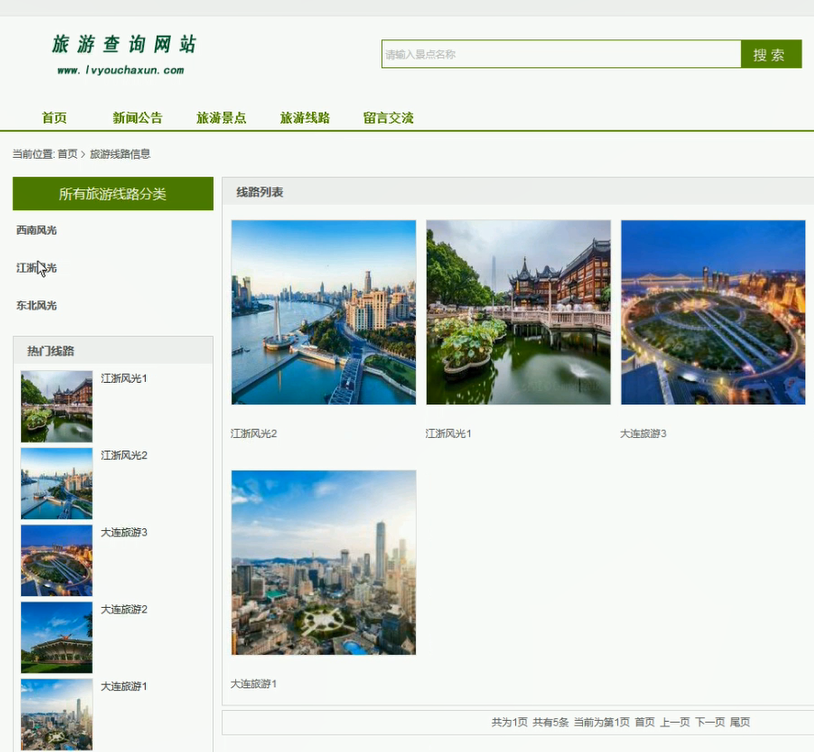Click the 旅游查询网站 site logo

[124, 44]
